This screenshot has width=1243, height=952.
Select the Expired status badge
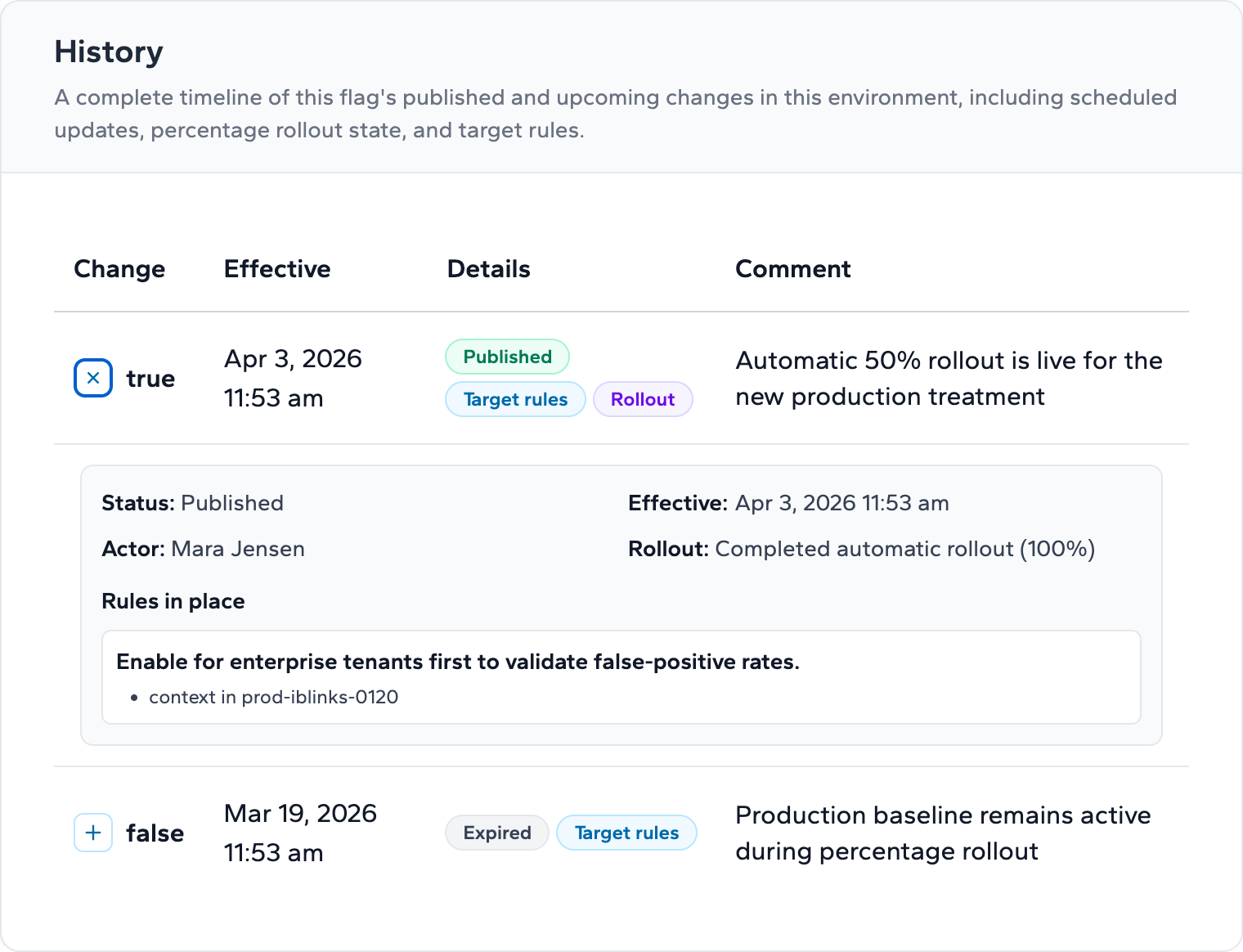[496, 832]
